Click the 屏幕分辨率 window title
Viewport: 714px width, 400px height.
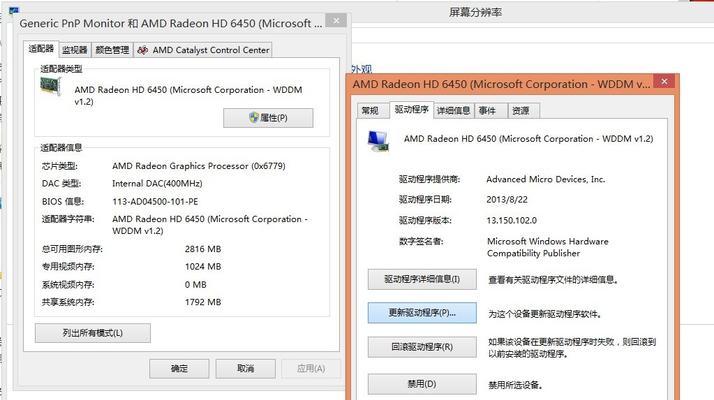click(475, 12)
